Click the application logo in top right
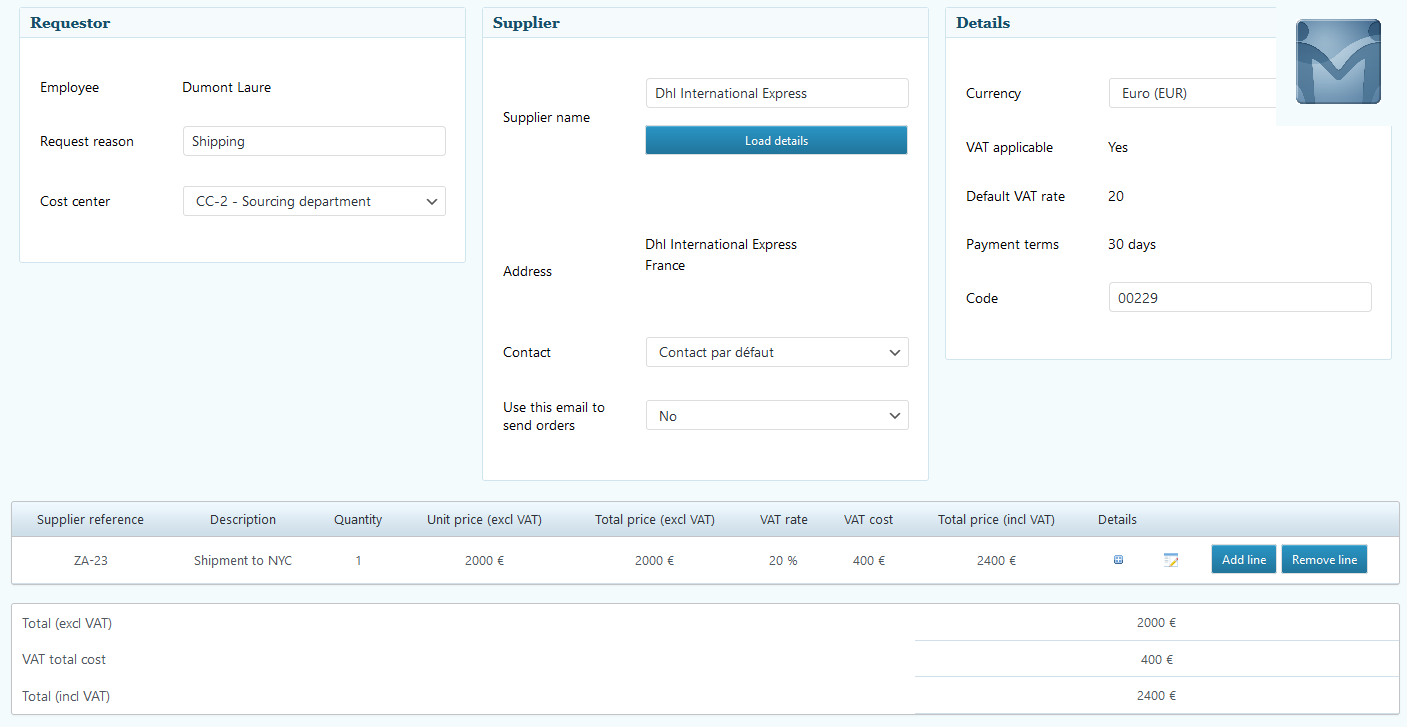Image resolution: width=1407 pixels, height=727 pixels. tap(1337, 62)
